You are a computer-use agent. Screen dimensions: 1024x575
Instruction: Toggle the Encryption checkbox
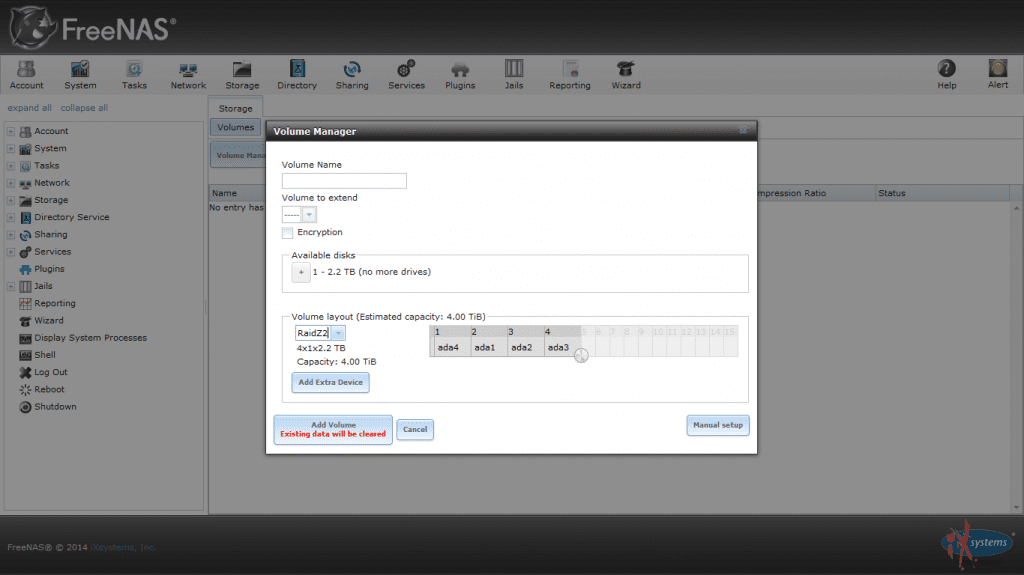[287, 233]
